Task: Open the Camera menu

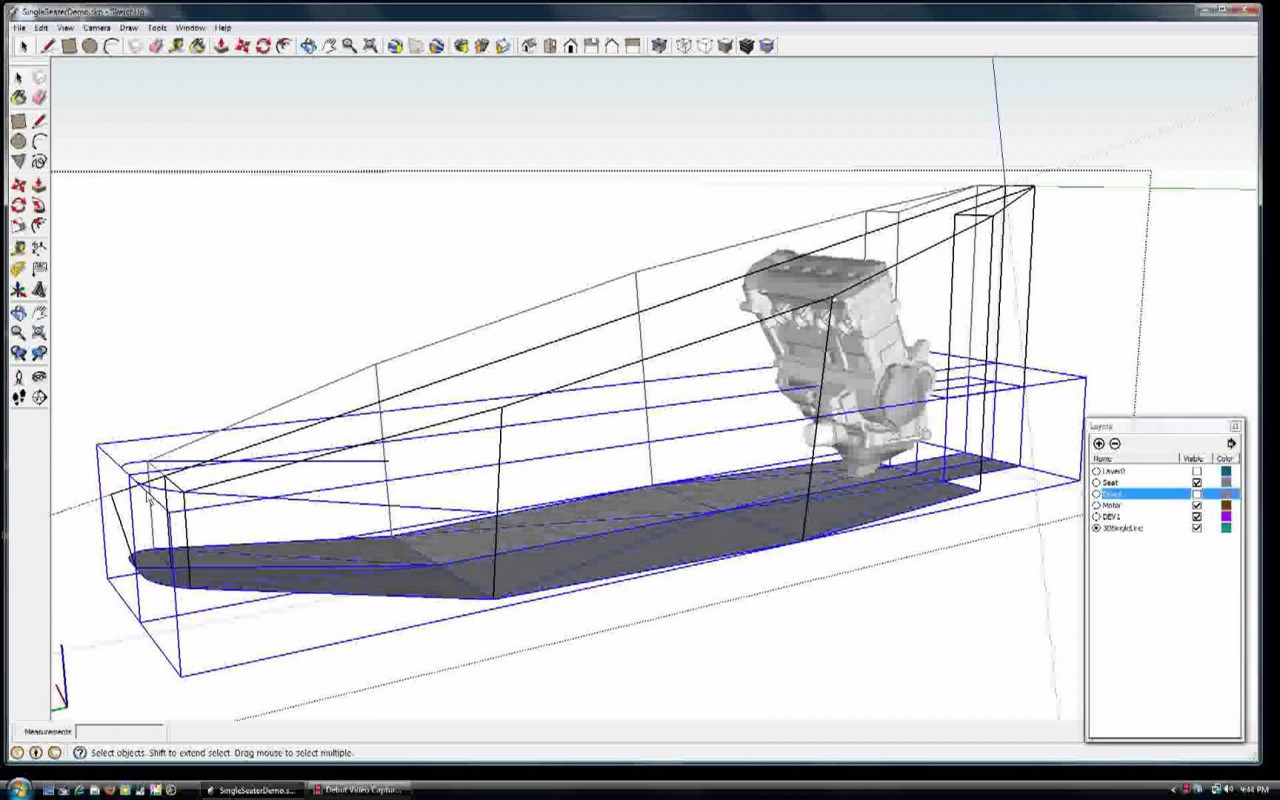Action: click(x=97, y=28)
